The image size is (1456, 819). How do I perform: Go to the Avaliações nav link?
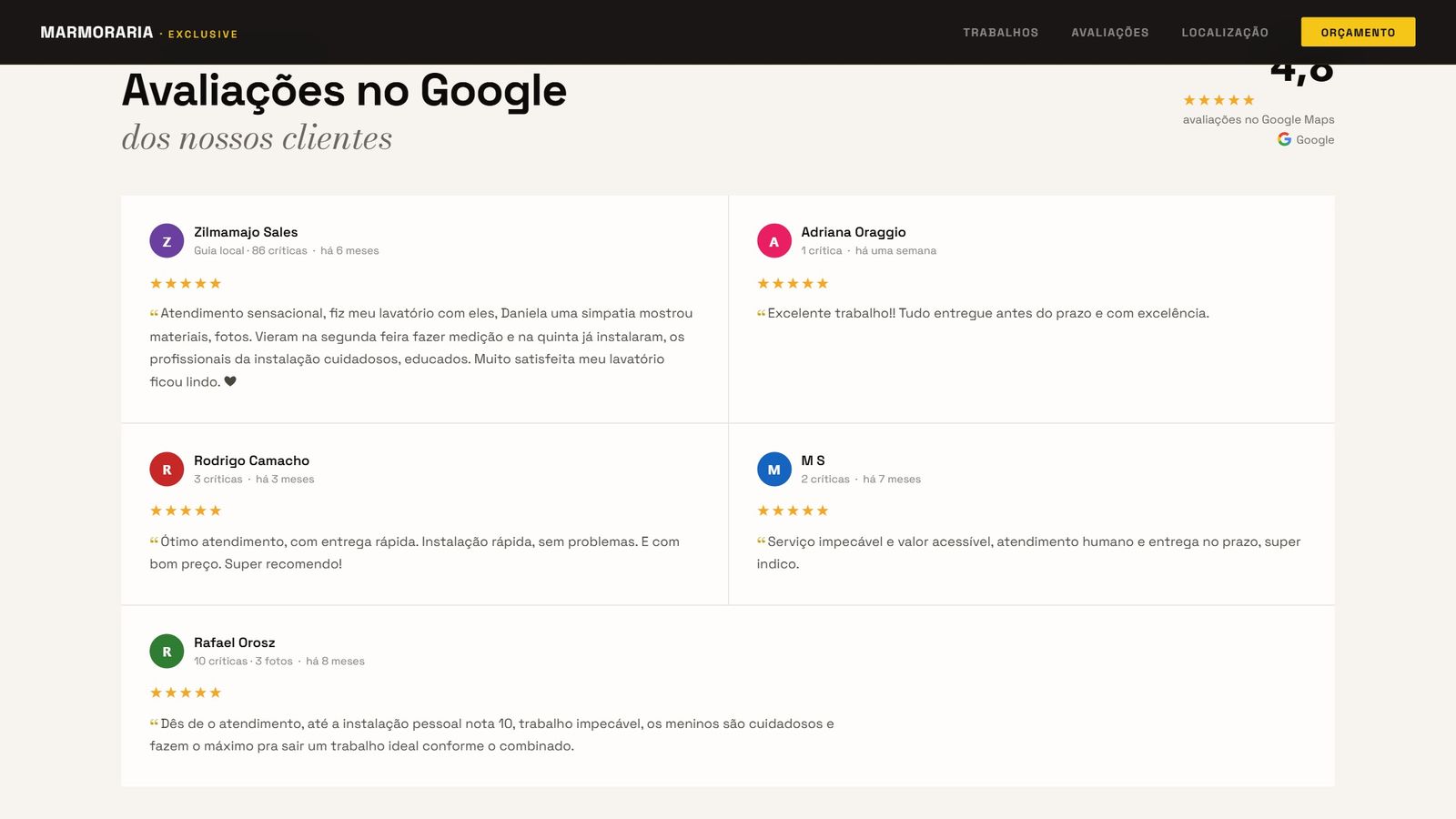1109,33
